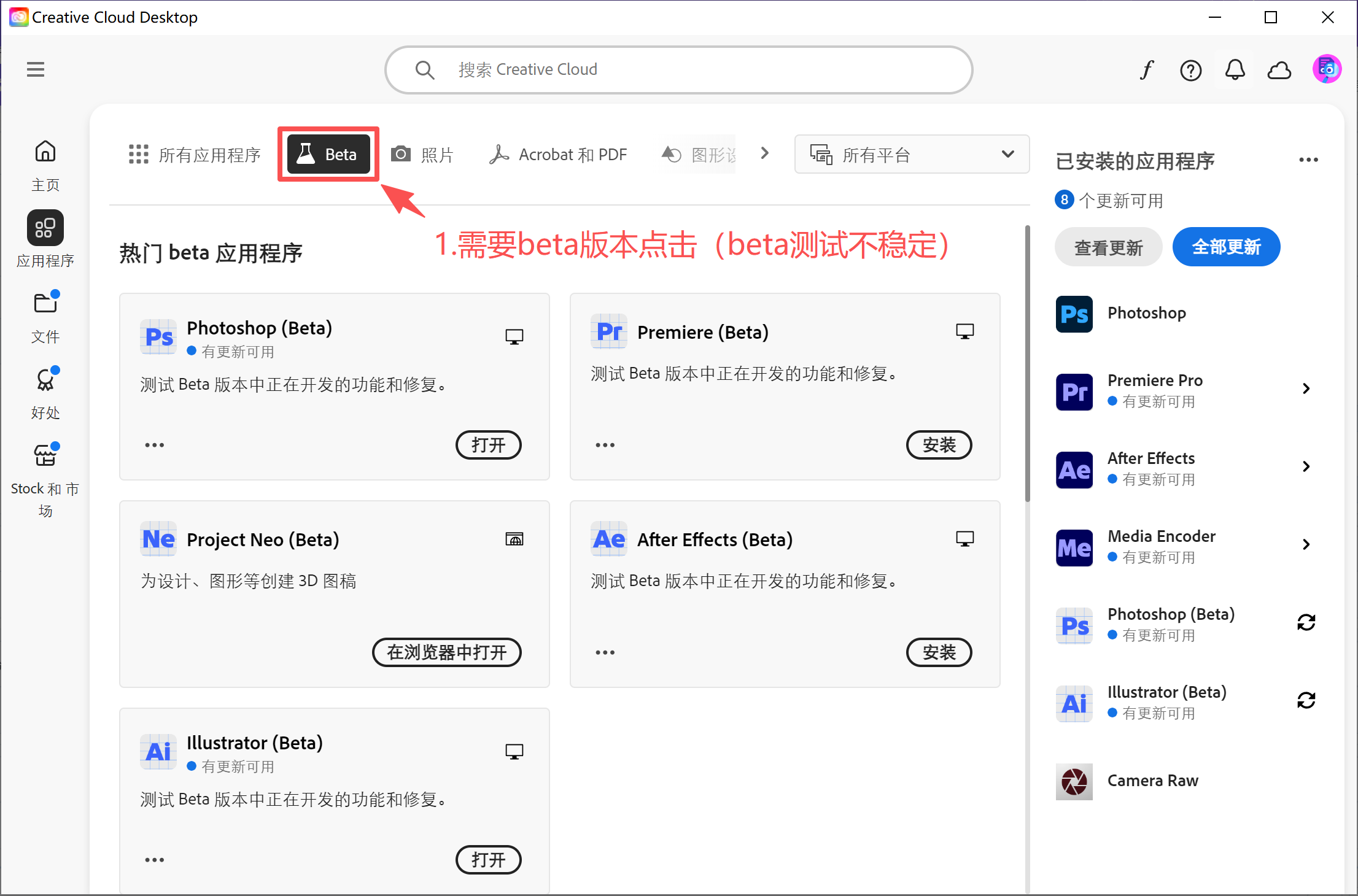Open more options for Photoshop (Beta) card
1358x896 pixels.
154,445
